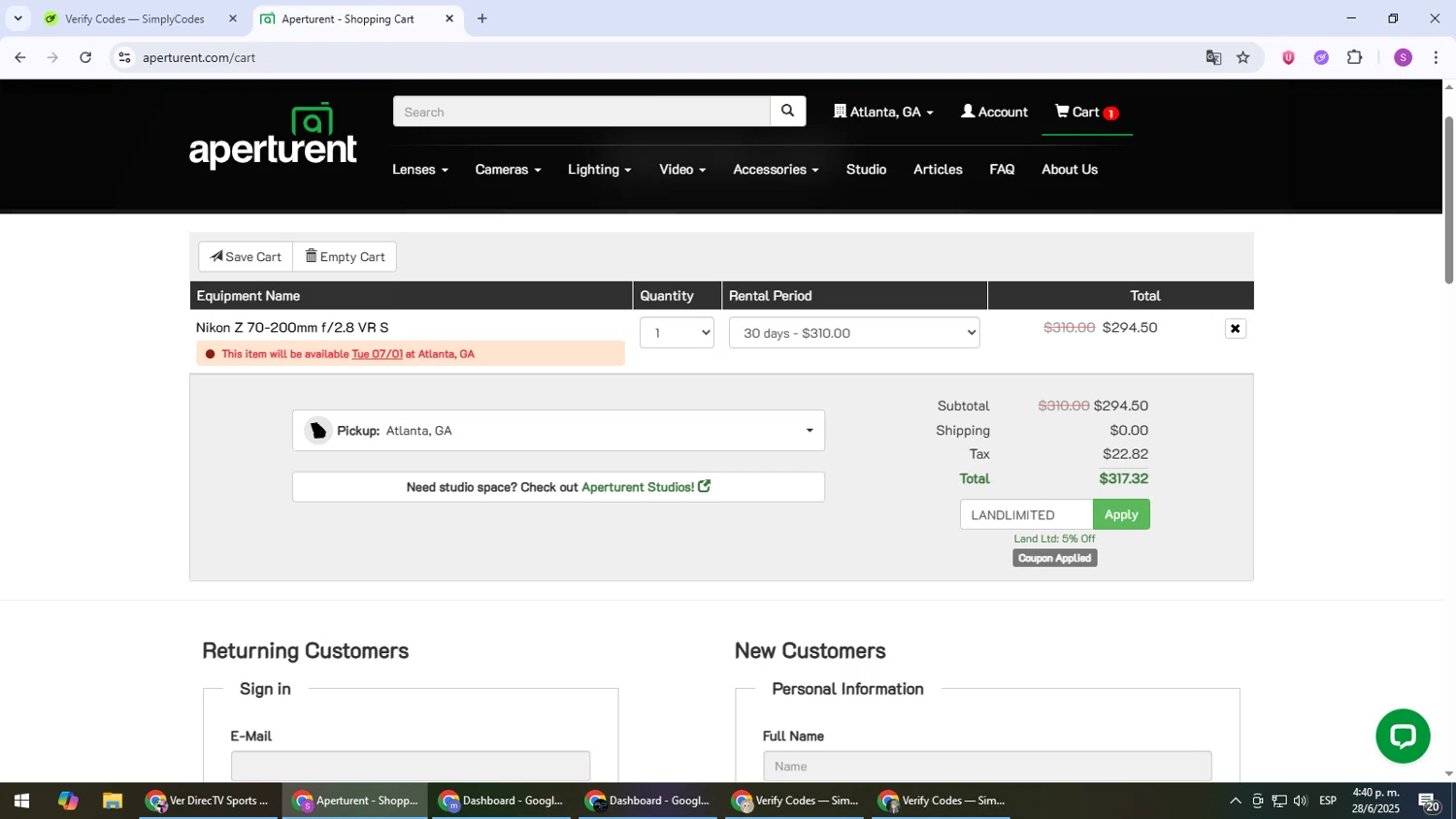
Task: Open the Atlanta, GA location dropdown
Action: [x=883, y=113]
